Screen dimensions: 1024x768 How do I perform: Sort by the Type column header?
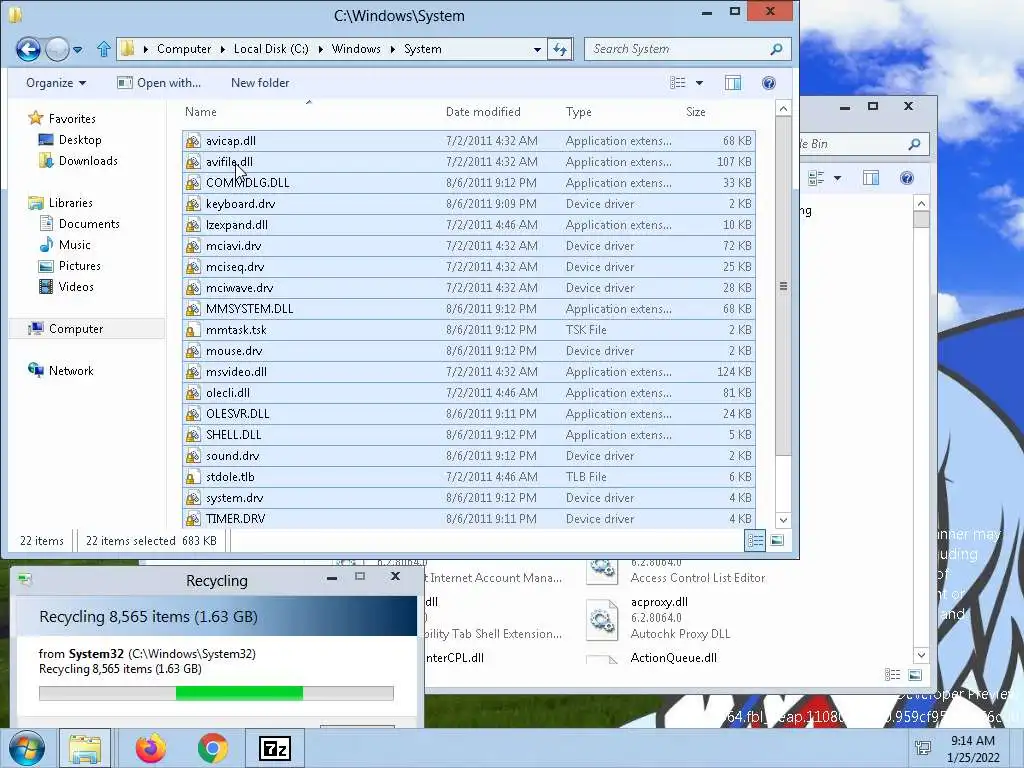(579, 112)
